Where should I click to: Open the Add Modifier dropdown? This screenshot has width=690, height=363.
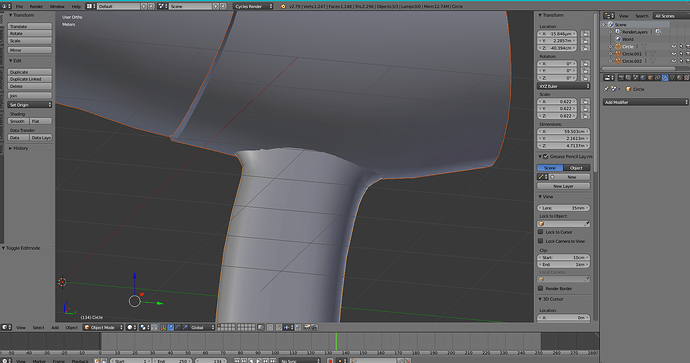pos(646,102)
